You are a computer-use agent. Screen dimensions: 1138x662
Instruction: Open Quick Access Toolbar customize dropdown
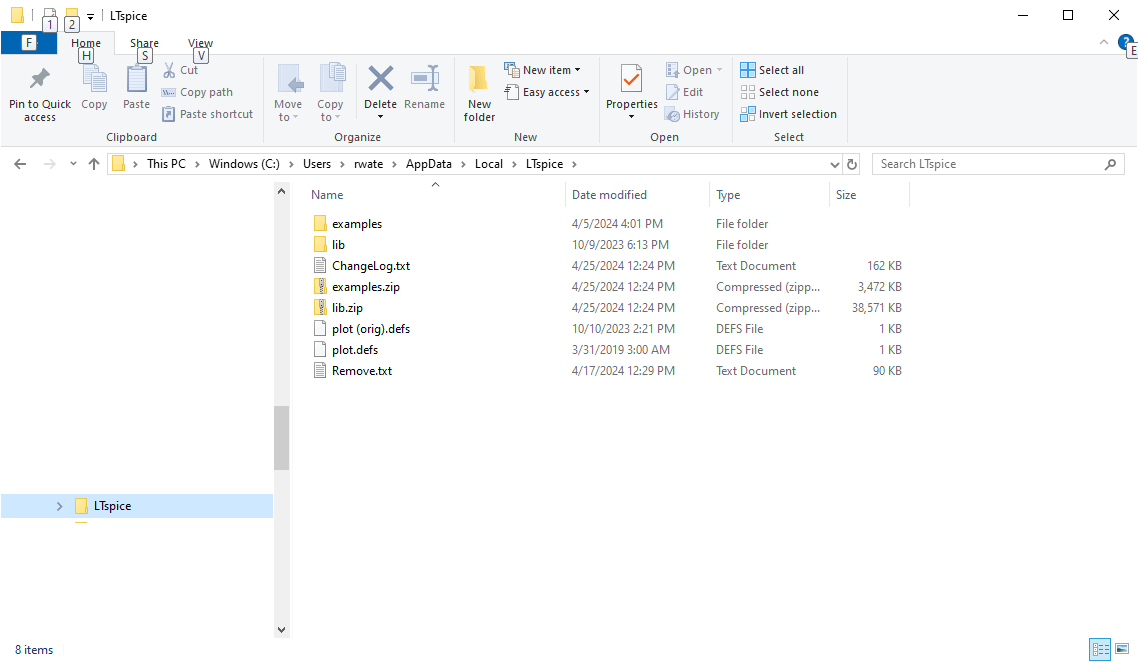point(91,16)
